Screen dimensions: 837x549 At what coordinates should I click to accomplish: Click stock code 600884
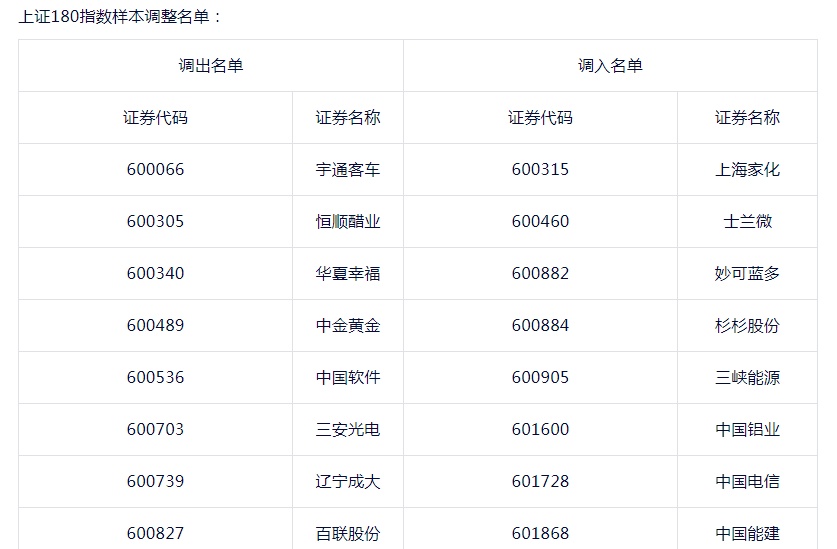click(x=540, y=325)
